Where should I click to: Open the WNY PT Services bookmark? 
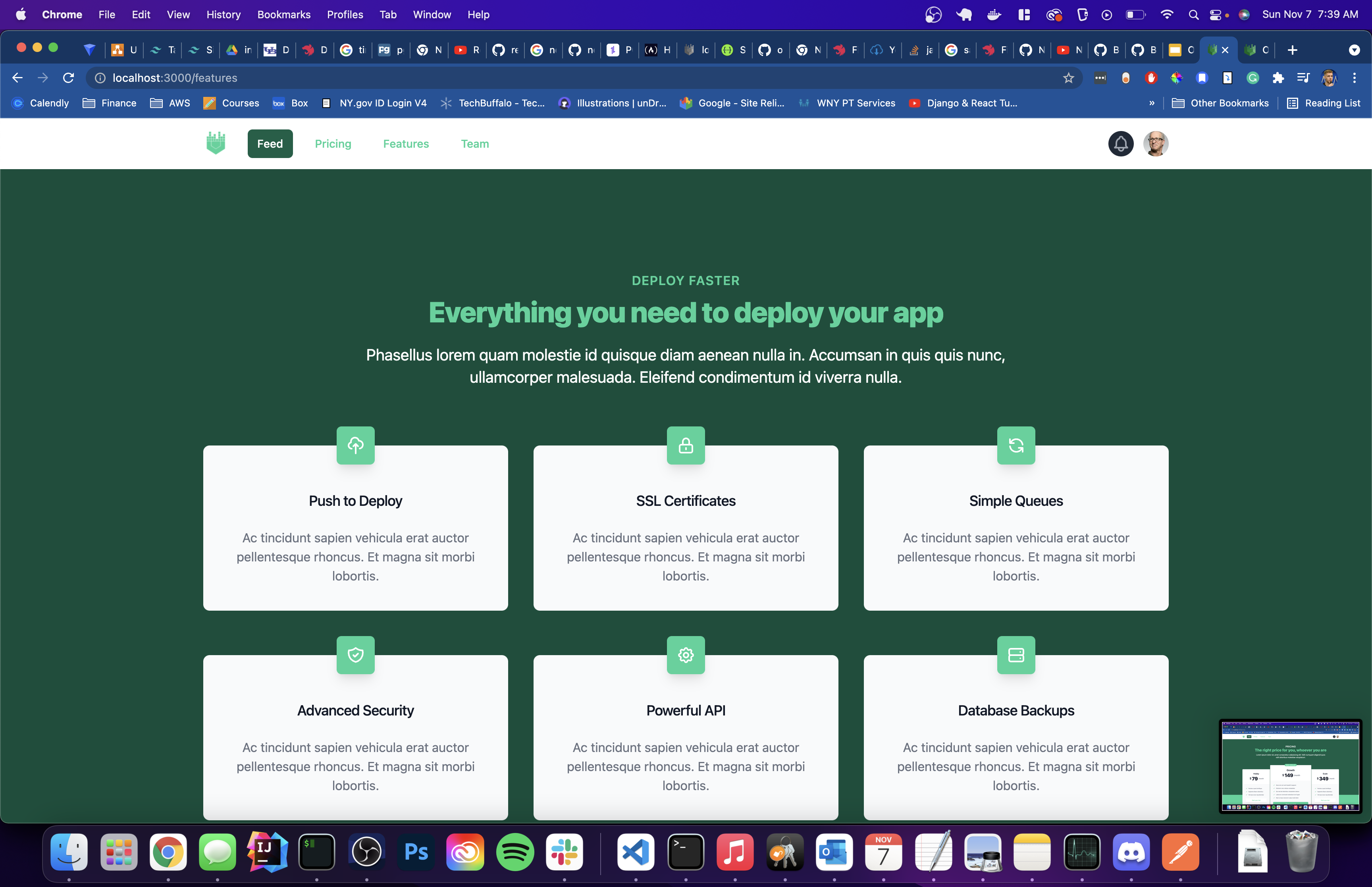pos(846,103)
